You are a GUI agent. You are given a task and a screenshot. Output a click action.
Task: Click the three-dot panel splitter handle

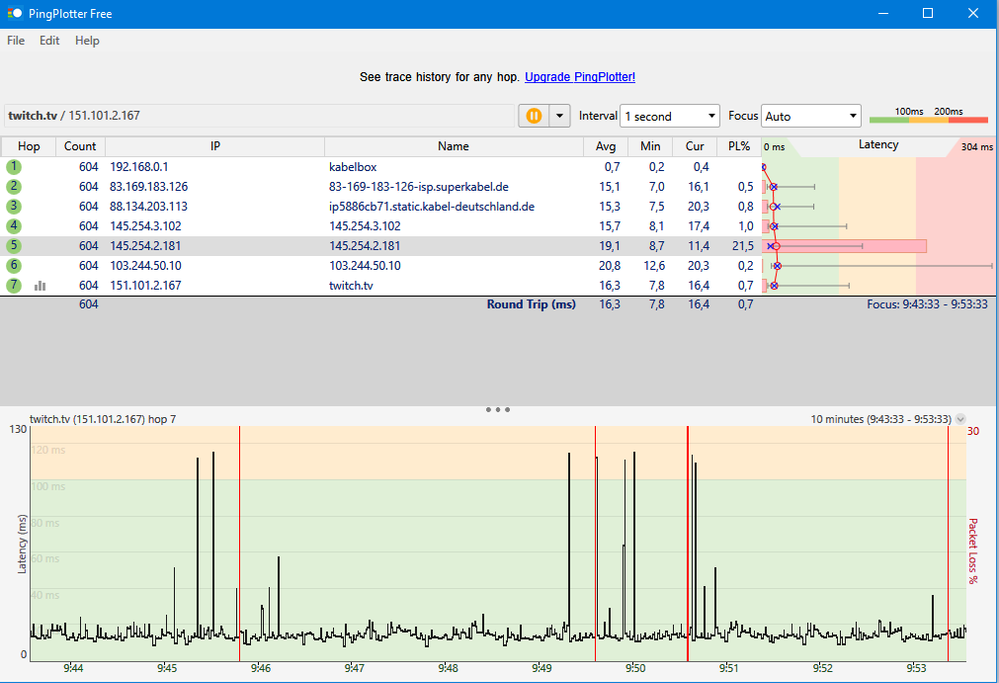(498, 410)
